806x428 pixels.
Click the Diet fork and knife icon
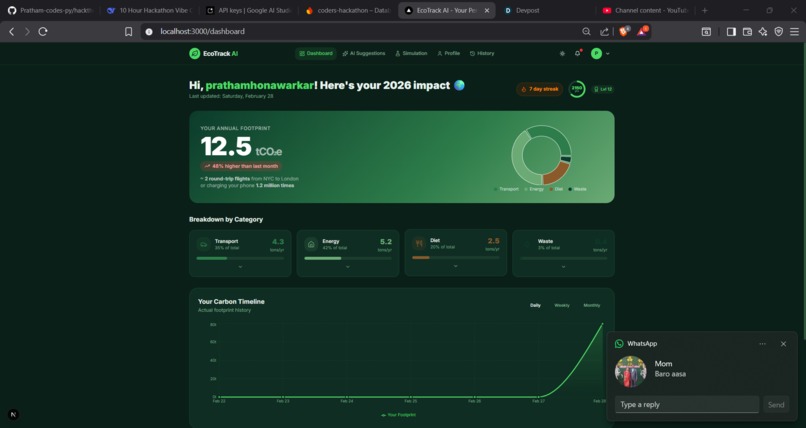(x=419, y=244)
